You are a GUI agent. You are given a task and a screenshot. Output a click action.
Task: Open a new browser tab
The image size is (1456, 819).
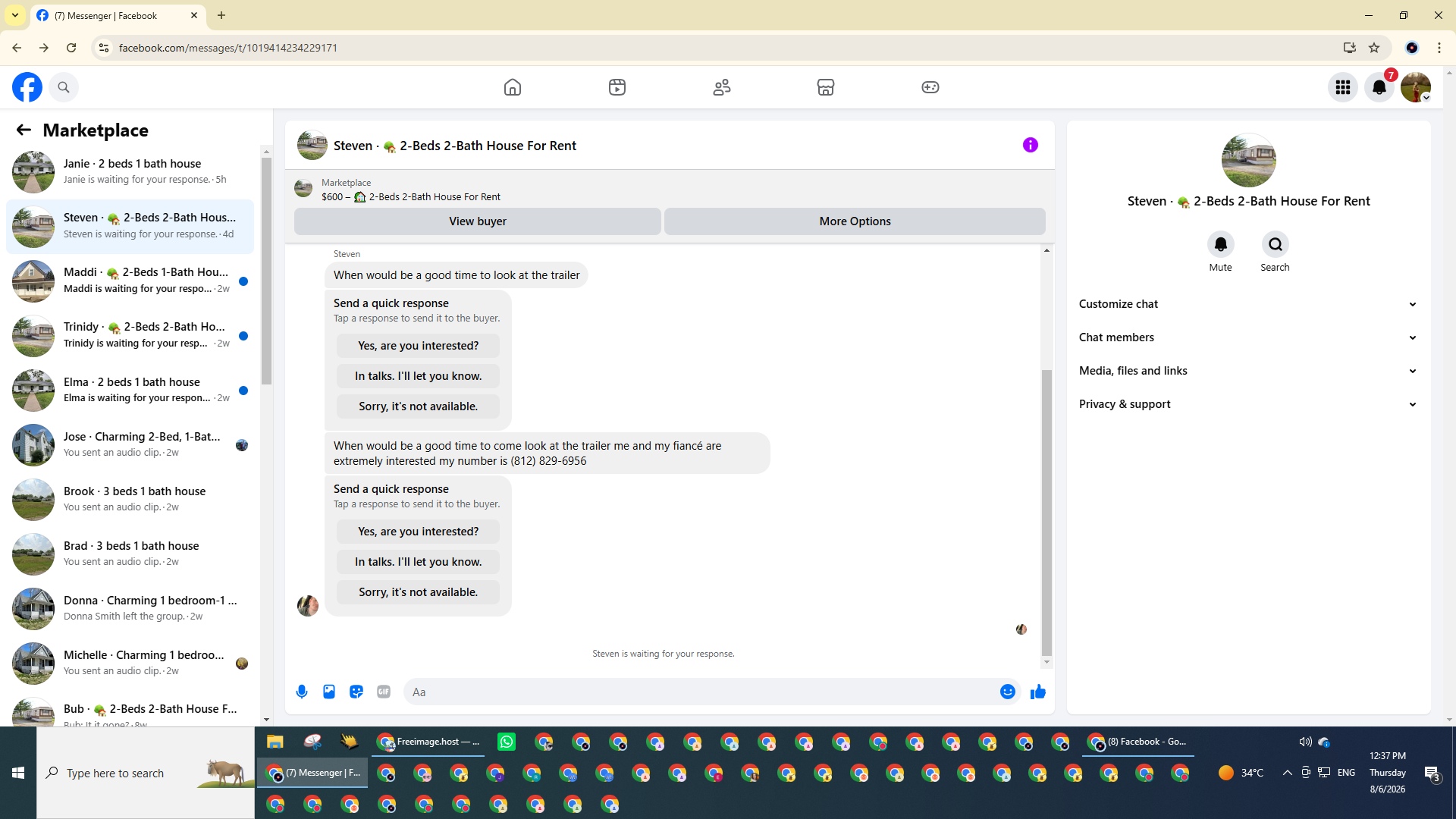point(221,15)
